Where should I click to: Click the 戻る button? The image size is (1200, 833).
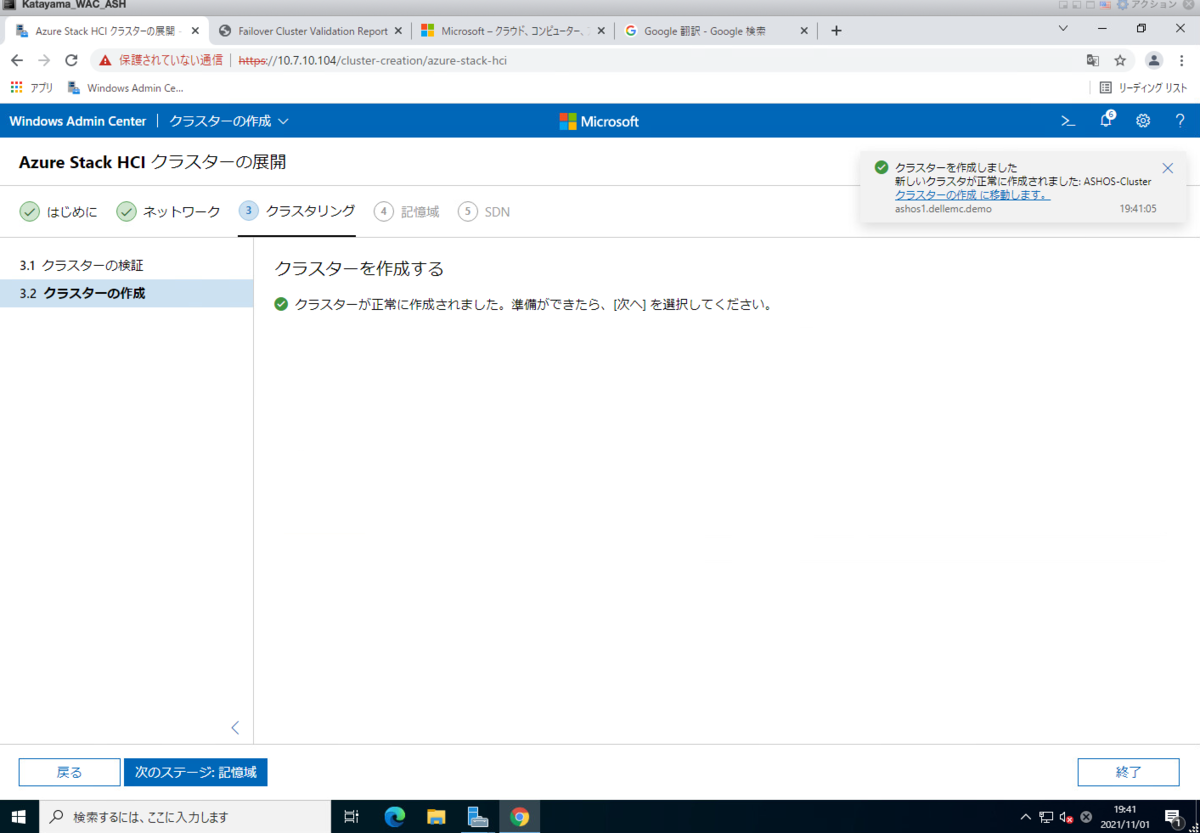pyautogui.click(x=69, y=772)
